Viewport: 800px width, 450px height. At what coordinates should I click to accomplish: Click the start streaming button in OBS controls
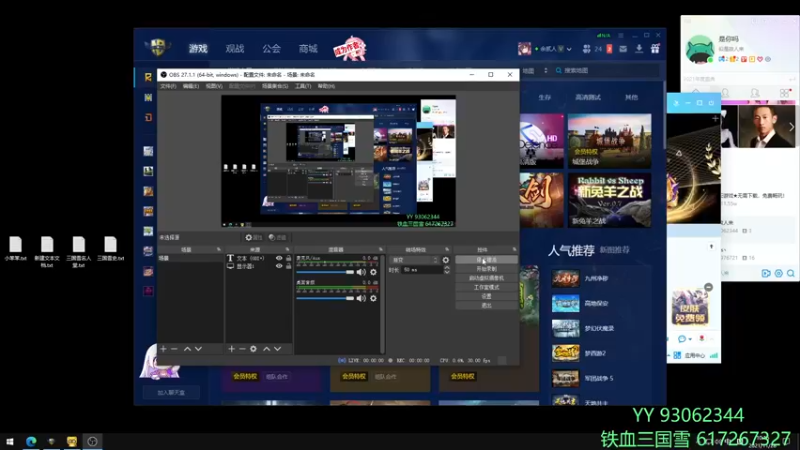coord(486,260)
